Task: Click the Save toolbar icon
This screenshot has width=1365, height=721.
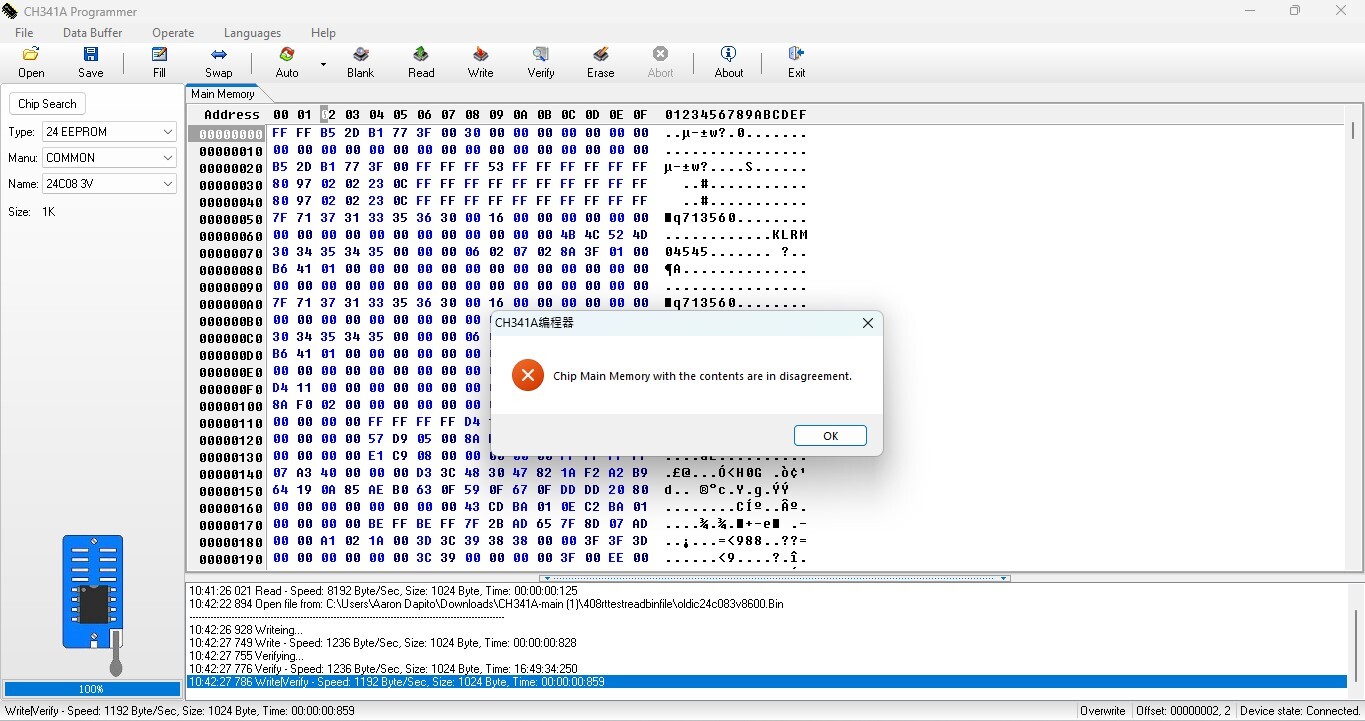Action: [90, 62]
